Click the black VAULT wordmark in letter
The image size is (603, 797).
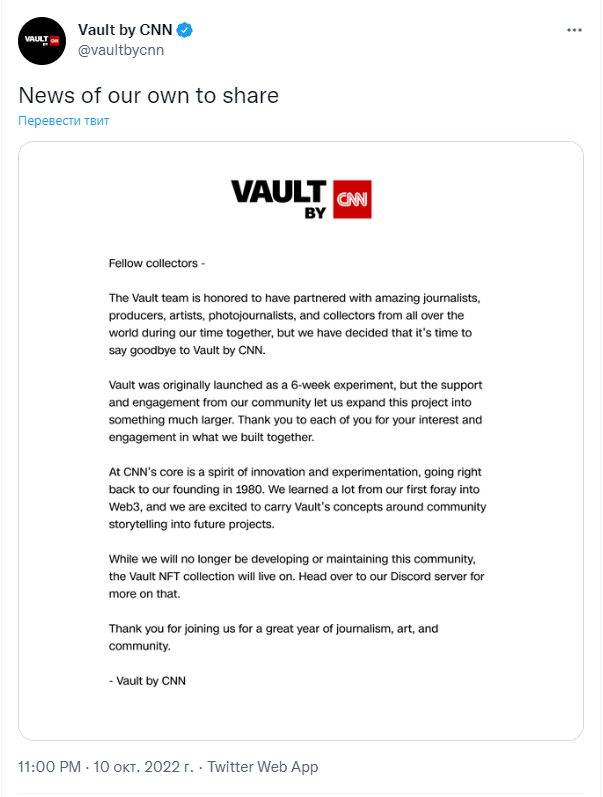279,192
